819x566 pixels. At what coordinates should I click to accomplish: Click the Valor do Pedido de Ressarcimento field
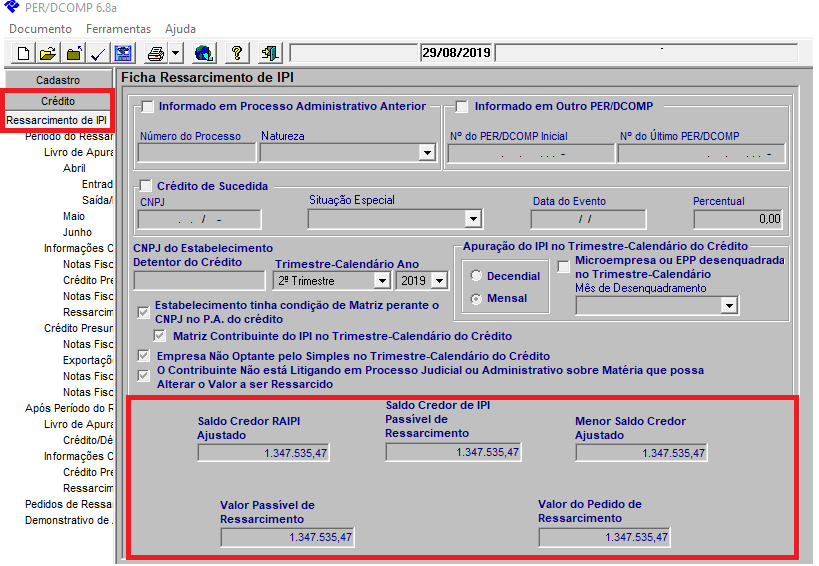pyautogui.click(x=604, y=538)
